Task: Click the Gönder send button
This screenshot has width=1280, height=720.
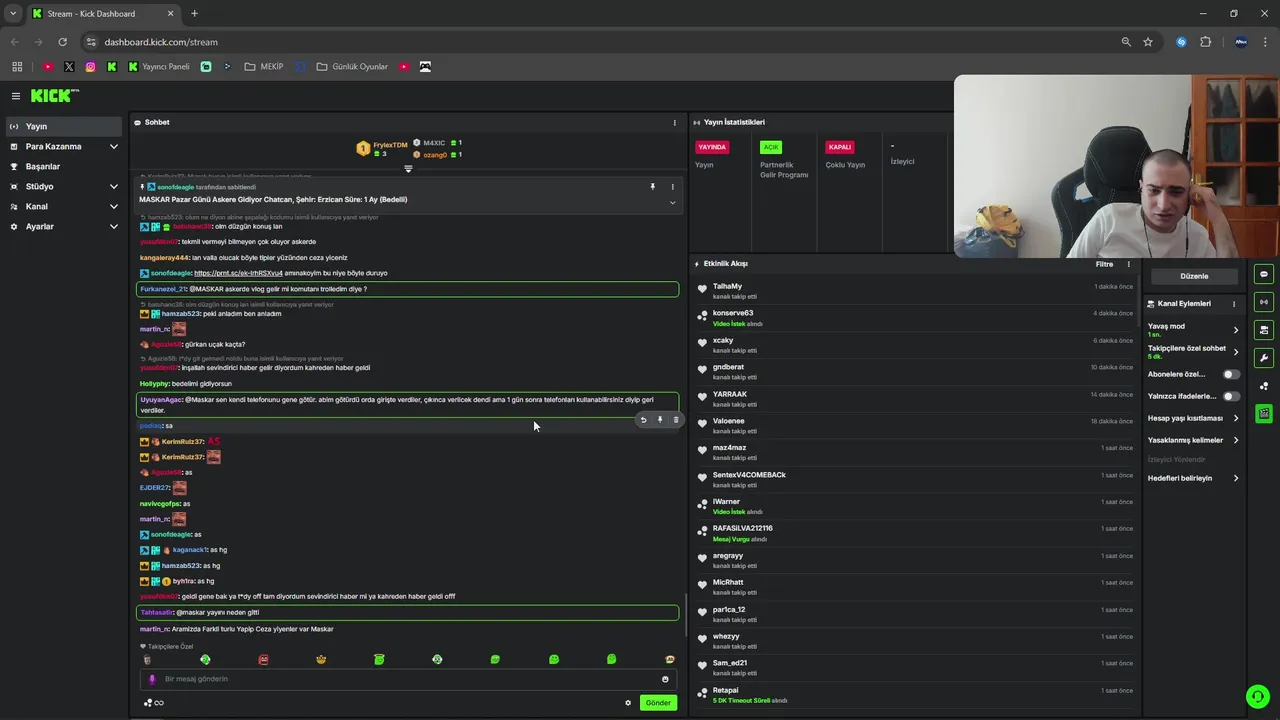Action: 658,703
